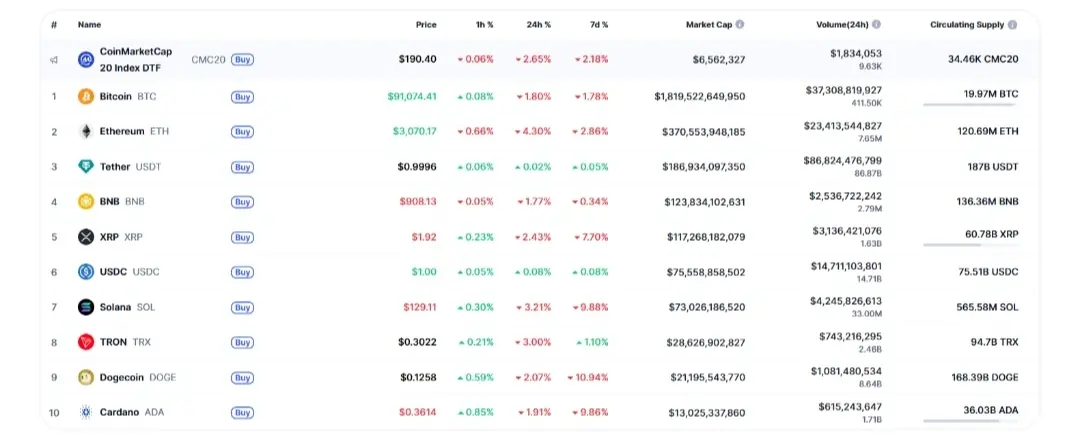Click the Ethereum diamond logo icon
The width and height of the screenshot is (1080, 439).
point(86,132)
